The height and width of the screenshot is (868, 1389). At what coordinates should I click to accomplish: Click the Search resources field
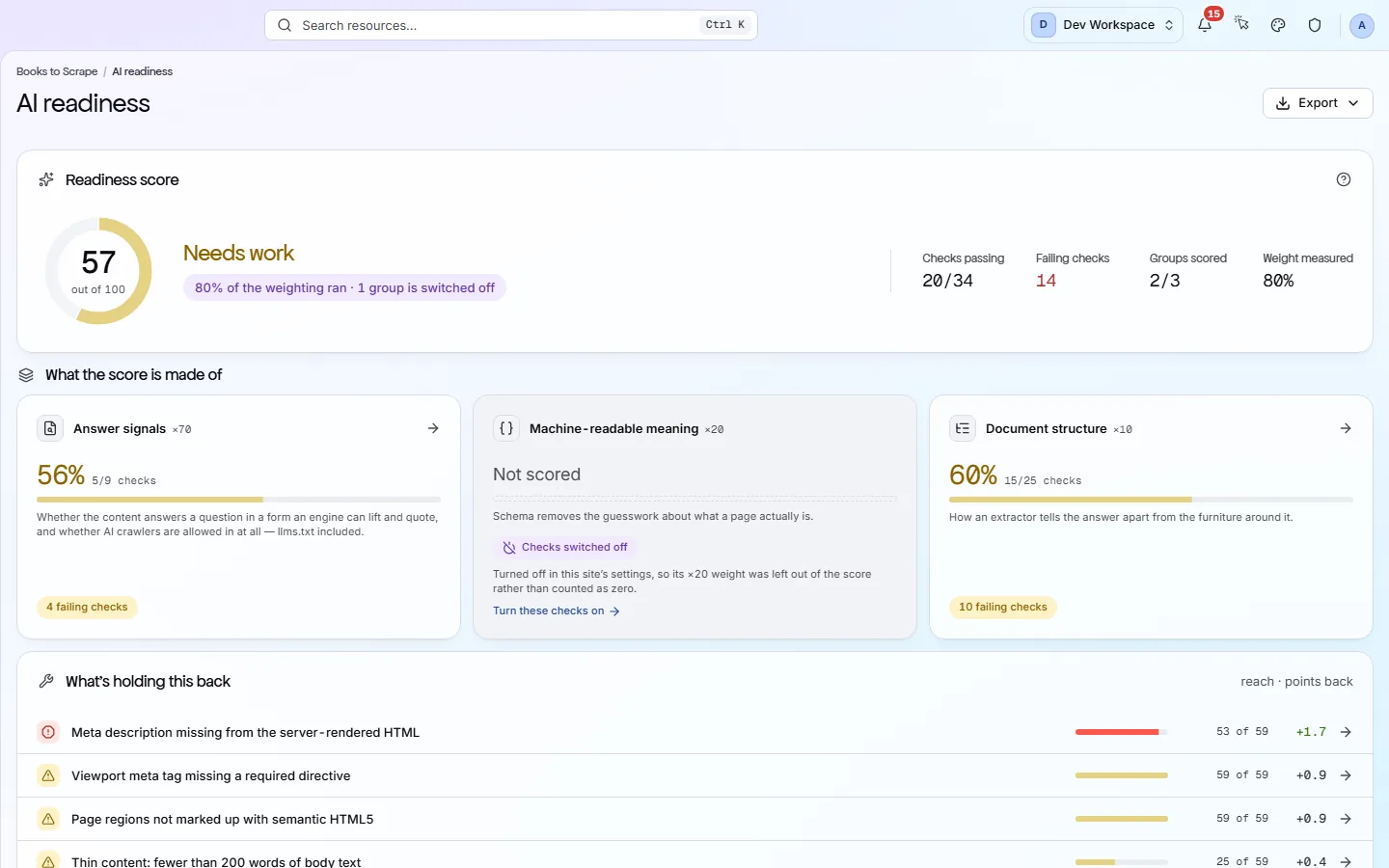coord(511,25)
